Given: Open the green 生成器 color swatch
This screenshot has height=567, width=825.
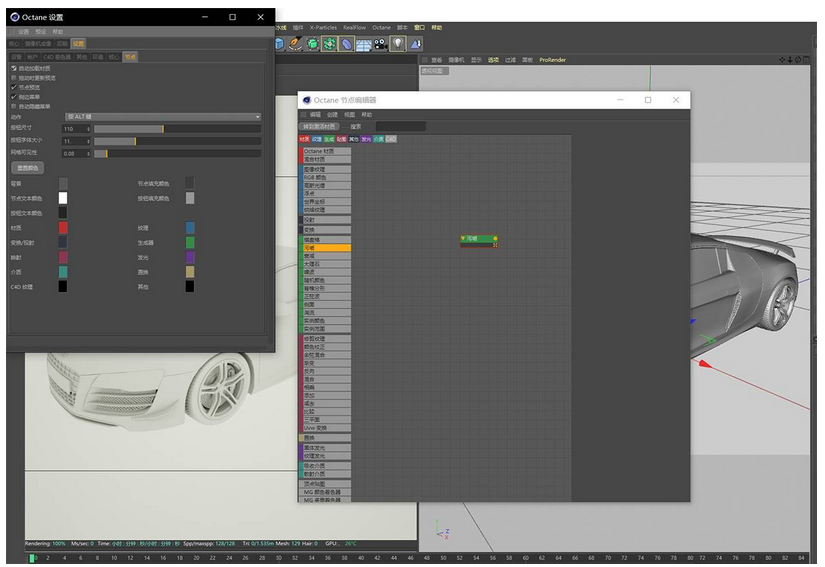Looking at the screenshot, I should [x=190, y=242].
